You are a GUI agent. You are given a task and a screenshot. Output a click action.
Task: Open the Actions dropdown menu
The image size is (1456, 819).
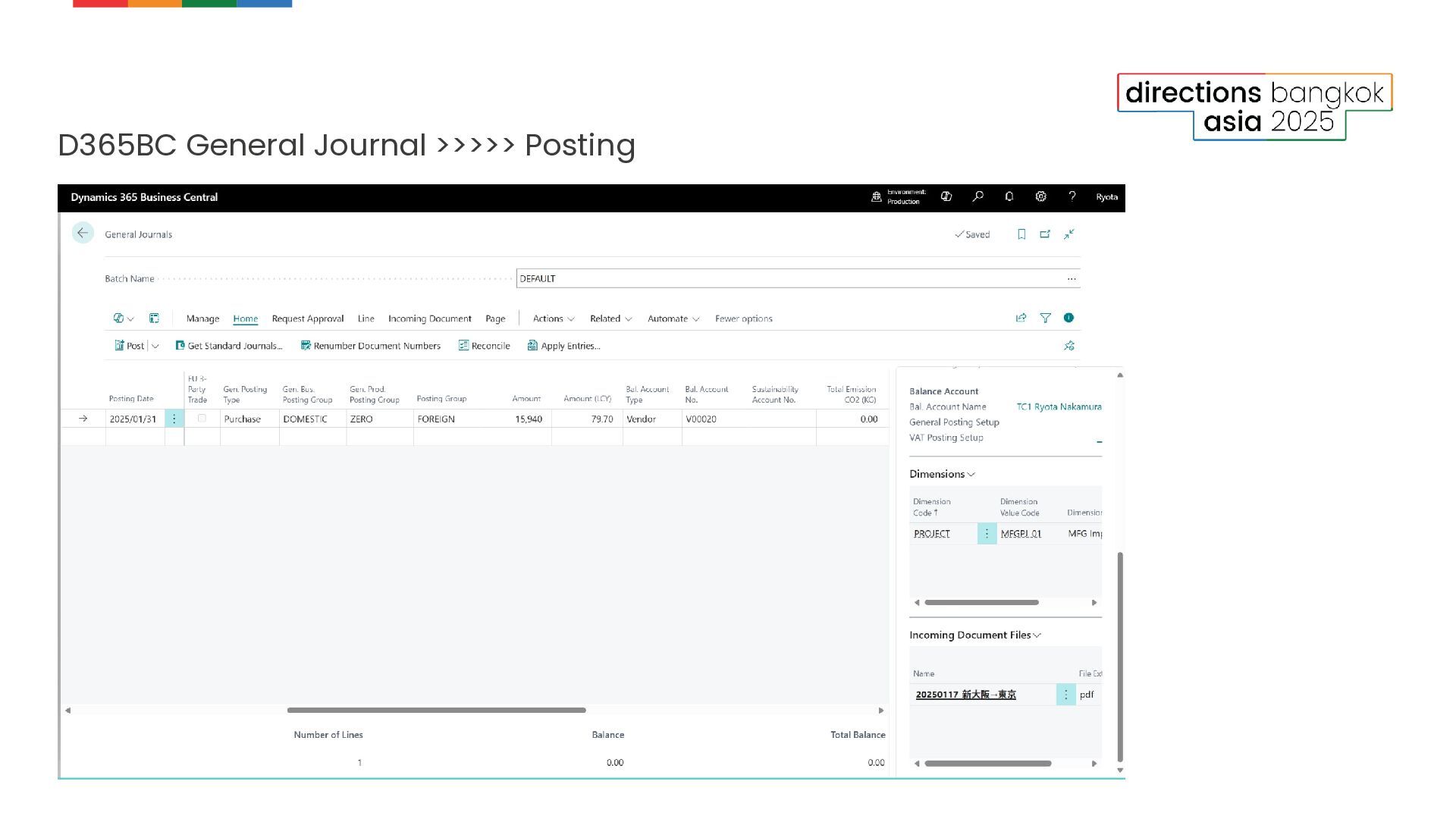click(x=553, y=318)
